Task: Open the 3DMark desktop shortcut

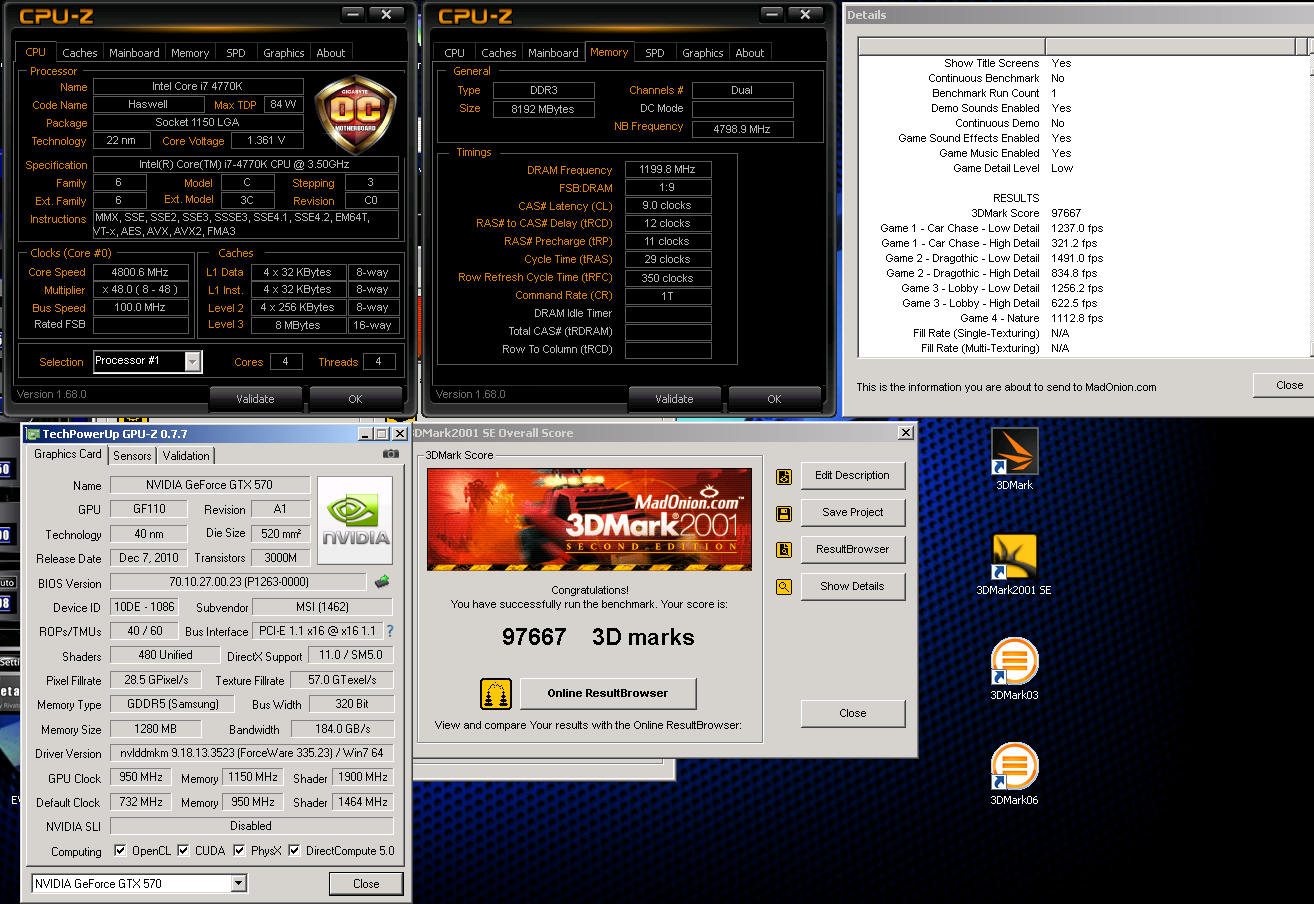Action: coord(1014,458)
